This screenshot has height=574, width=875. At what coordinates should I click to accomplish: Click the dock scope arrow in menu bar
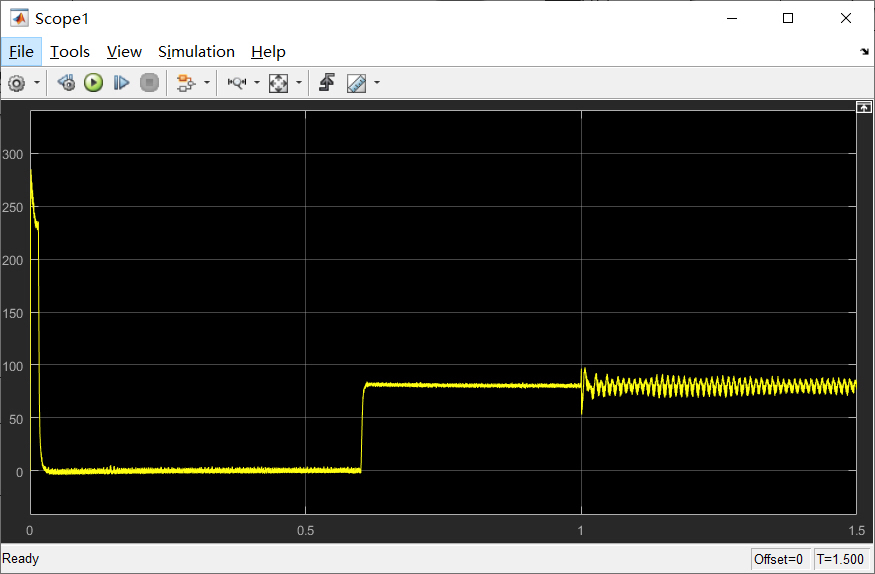[864, 51]
